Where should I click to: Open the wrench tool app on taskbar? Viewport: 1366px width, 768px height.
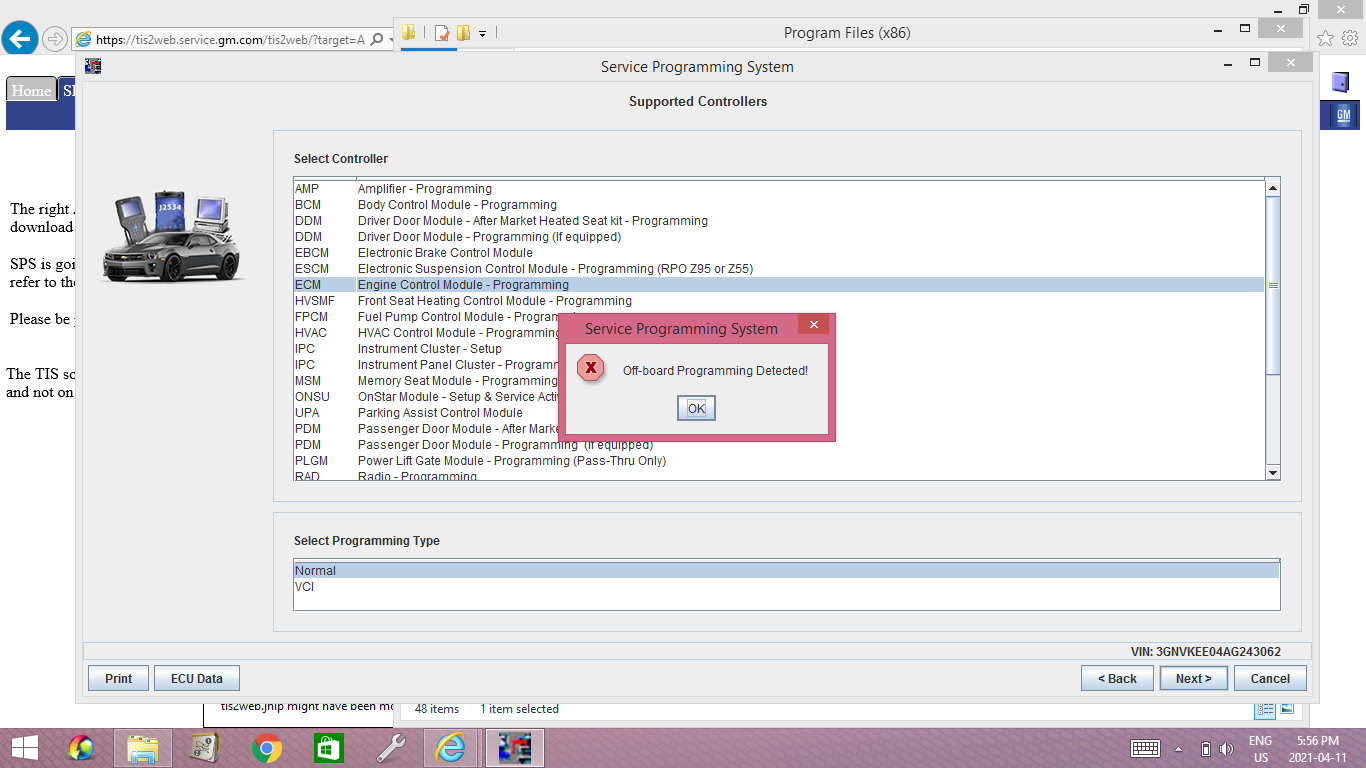tap(391, 748)
